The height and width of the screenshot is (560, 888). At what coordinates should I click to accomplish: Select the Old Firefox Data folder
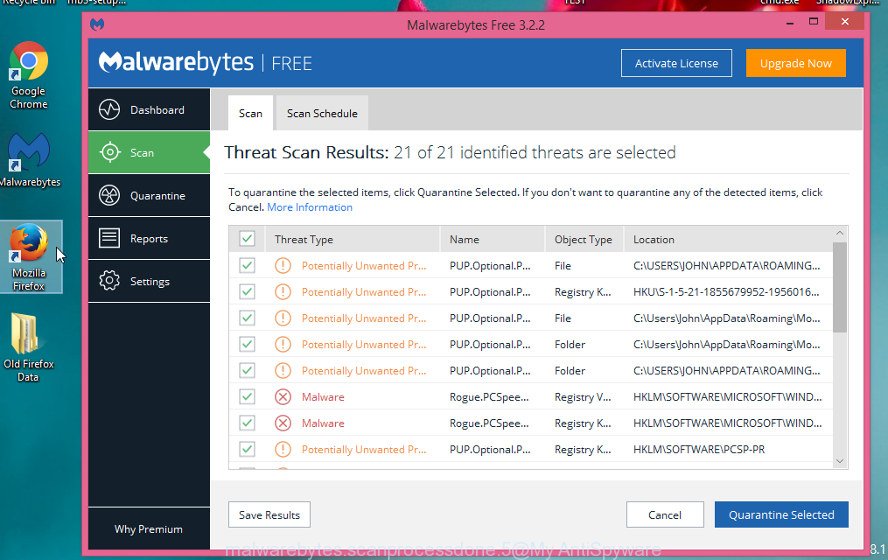(x=28, y=347)
